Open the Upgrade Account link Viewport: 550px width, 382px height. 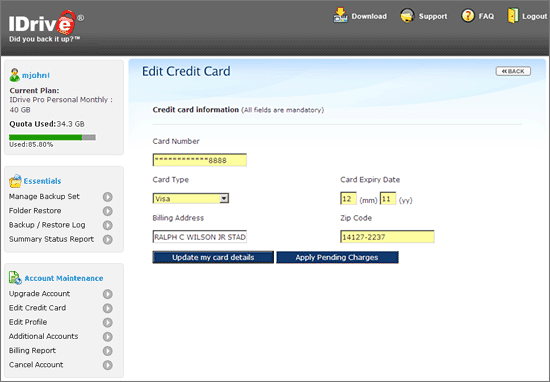tap(39, 294)
